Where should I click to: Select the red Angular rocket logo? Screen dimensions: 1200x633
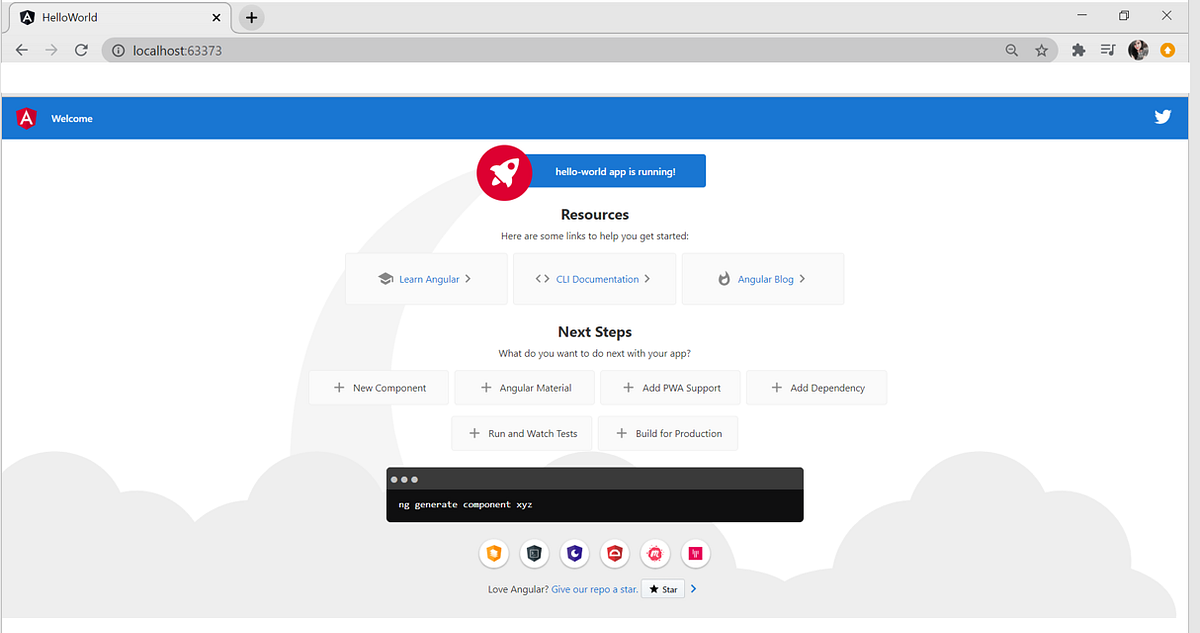[504, 172]
